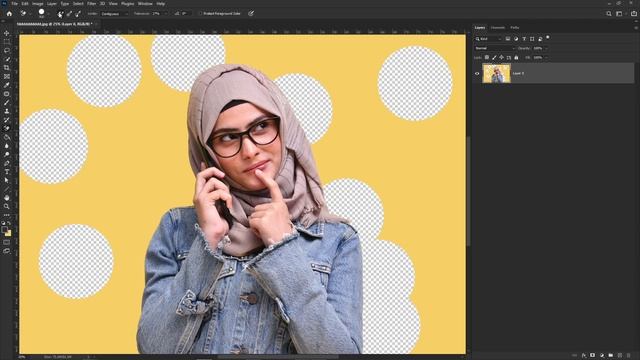Open the search icon at top right
This screenshot has height=360, width=640.
[609, 13]
